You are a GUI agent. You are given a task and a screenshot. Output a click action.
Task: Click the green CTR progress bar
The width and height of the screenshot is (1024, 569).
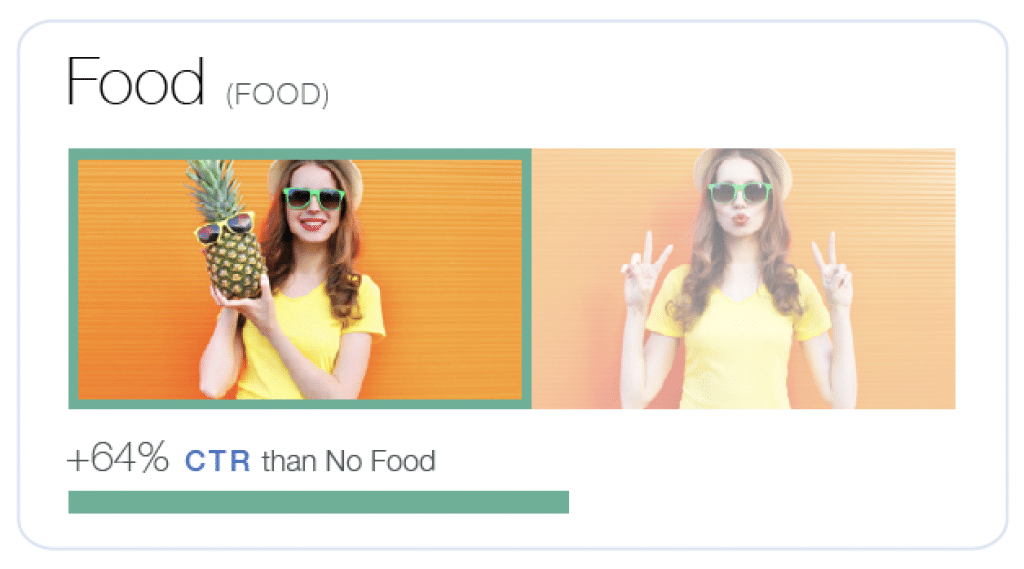click(x=319, y=502)
